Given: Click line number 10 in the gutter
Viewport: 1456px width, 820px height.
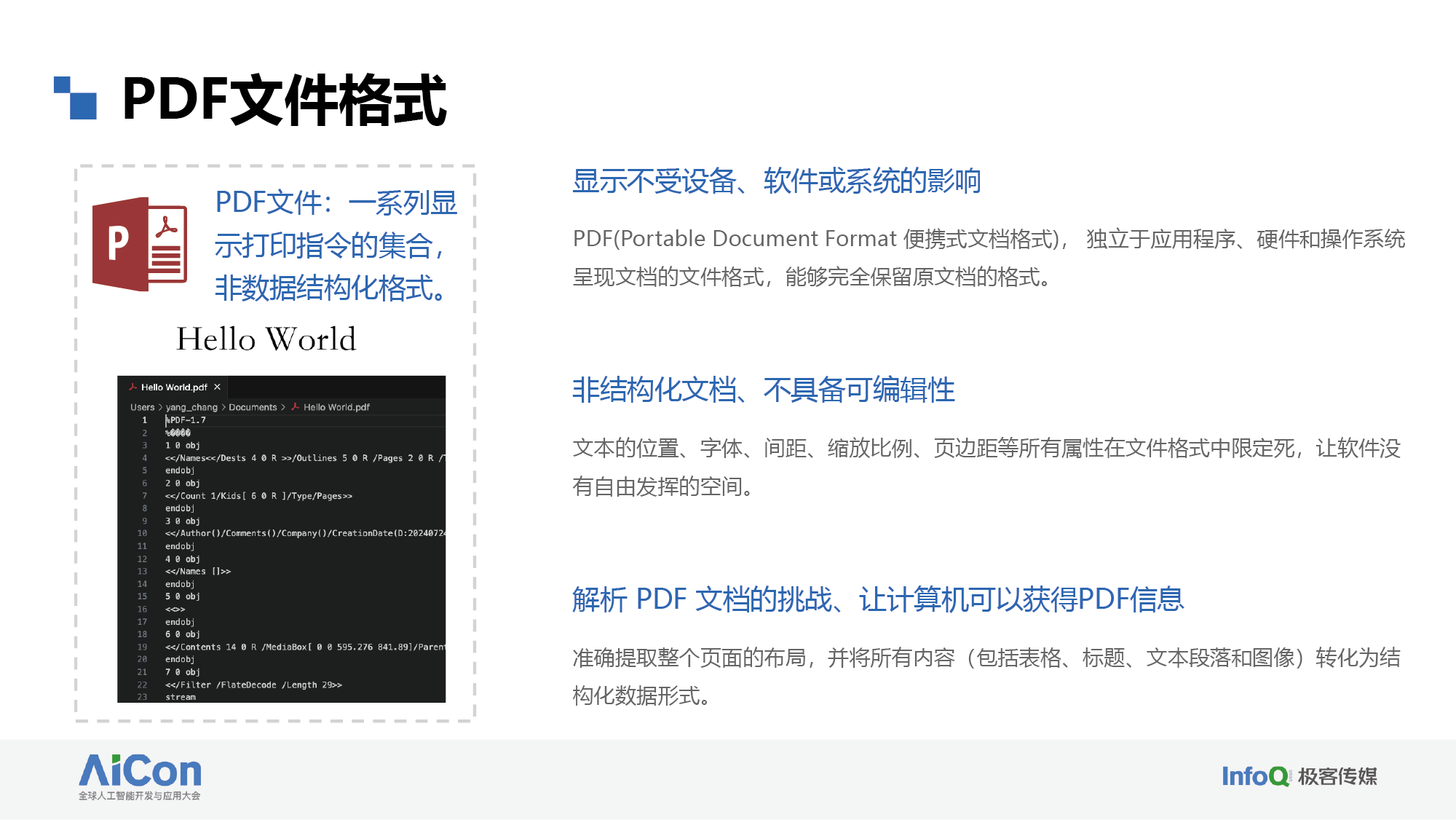Looking at the screenshot, I should pos(142,533).
